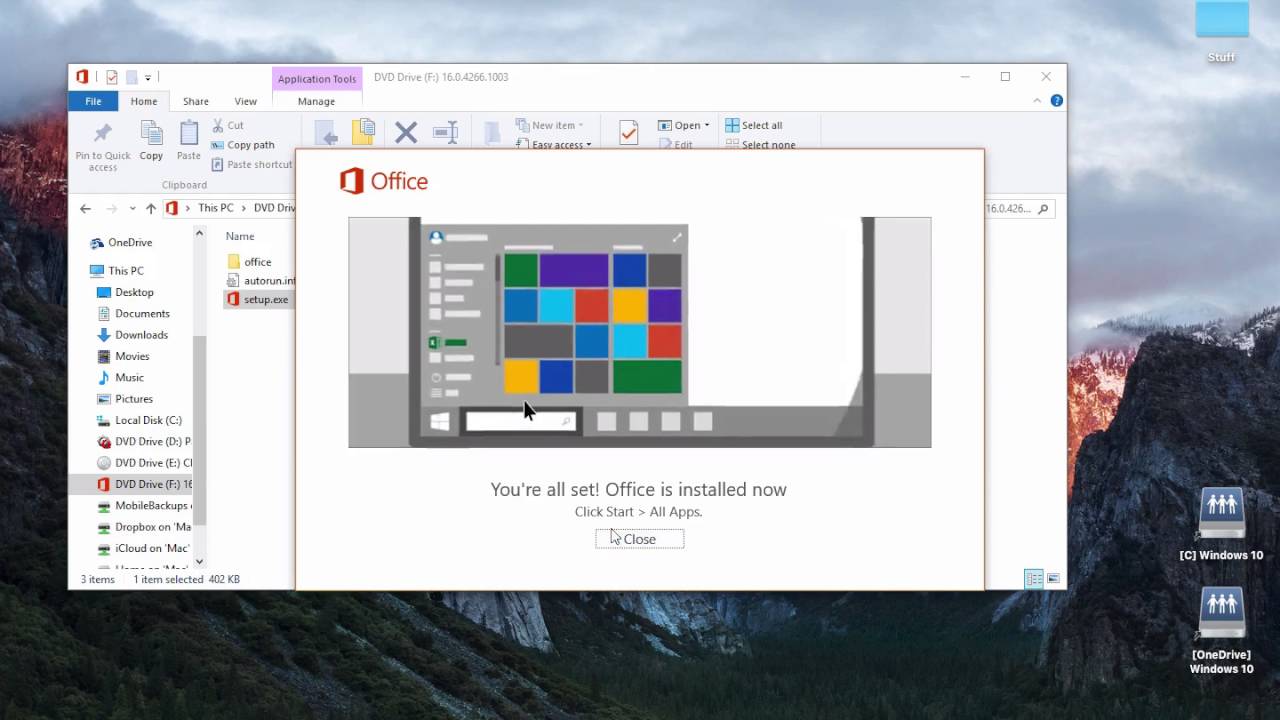Screen dimensions: 1280x720
Task: Switch to Large icons view in status bar
Action: [1053, 579]
